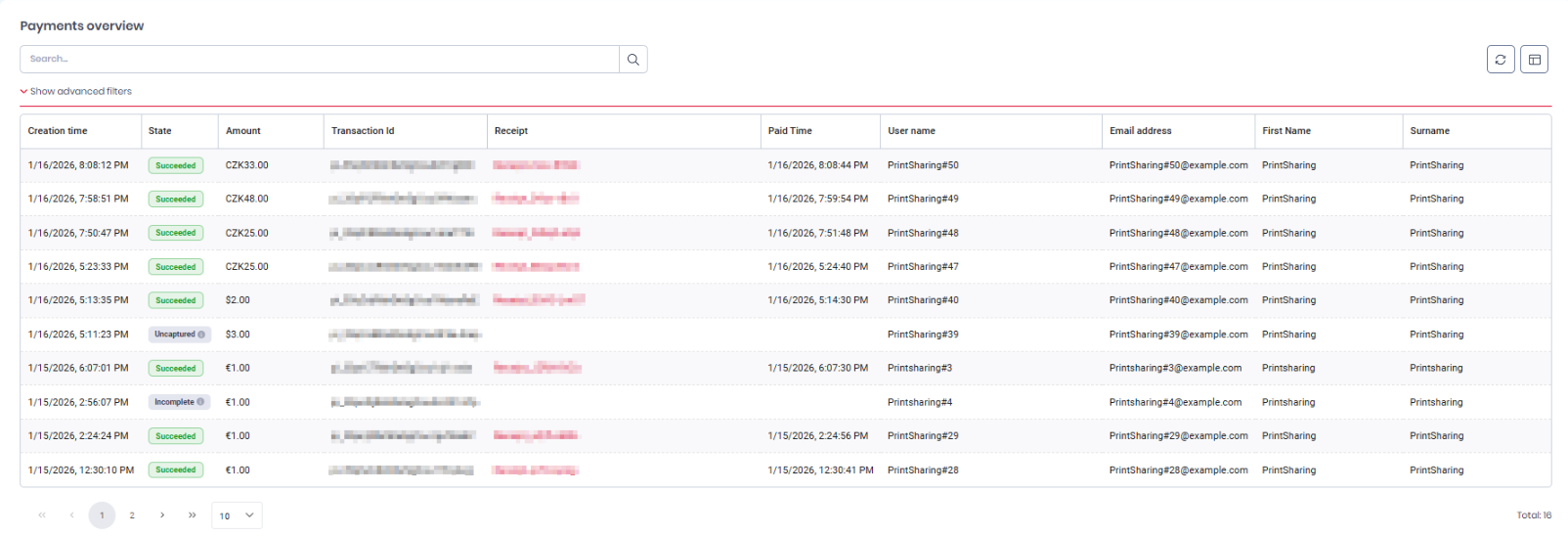Click the search magnifier icon
Screen dimensions: 1568x537
(632, 60)
